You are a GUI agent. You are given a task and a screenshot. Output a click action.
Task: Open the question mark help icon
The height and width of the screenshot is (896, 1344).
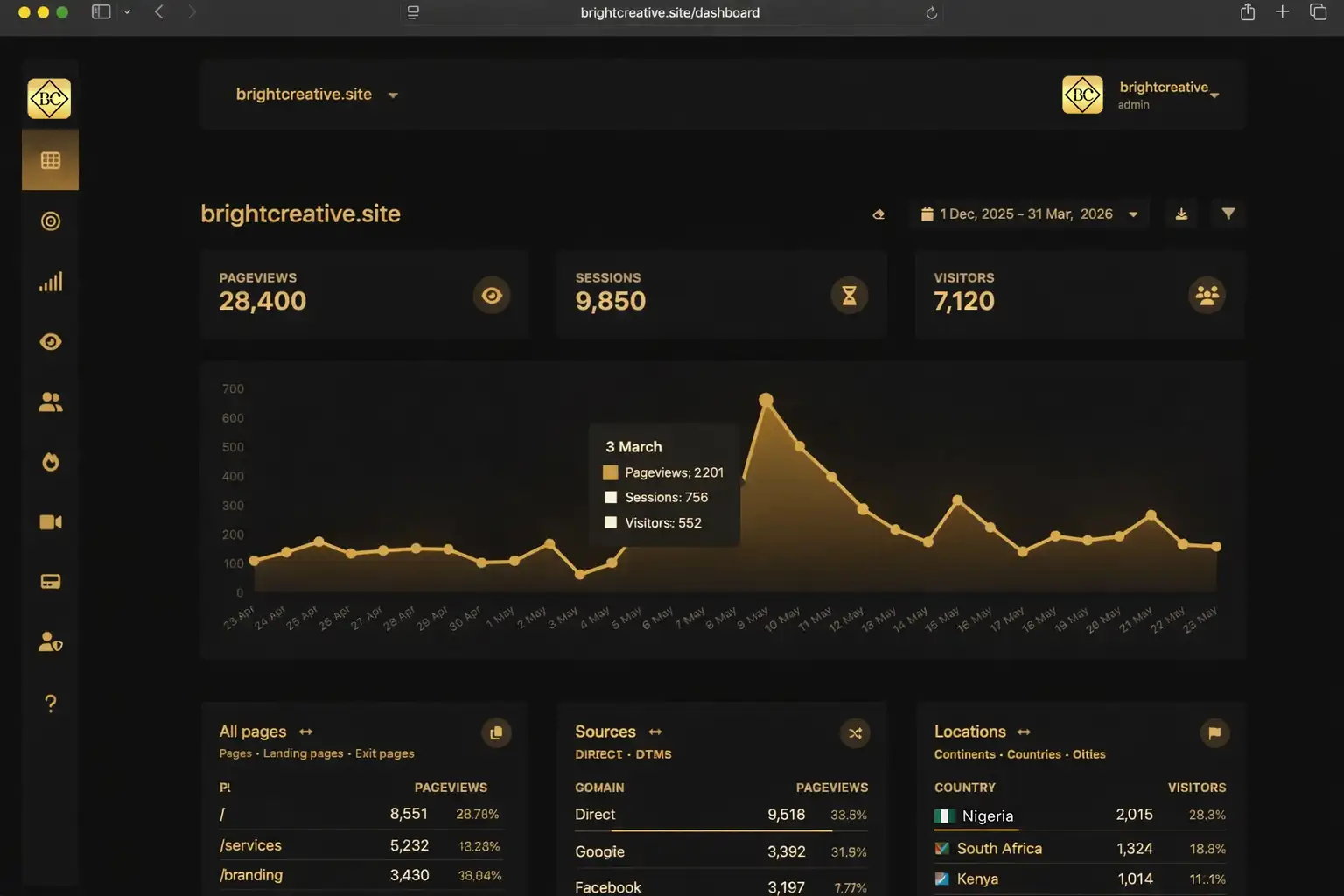(x=51, y=703)
